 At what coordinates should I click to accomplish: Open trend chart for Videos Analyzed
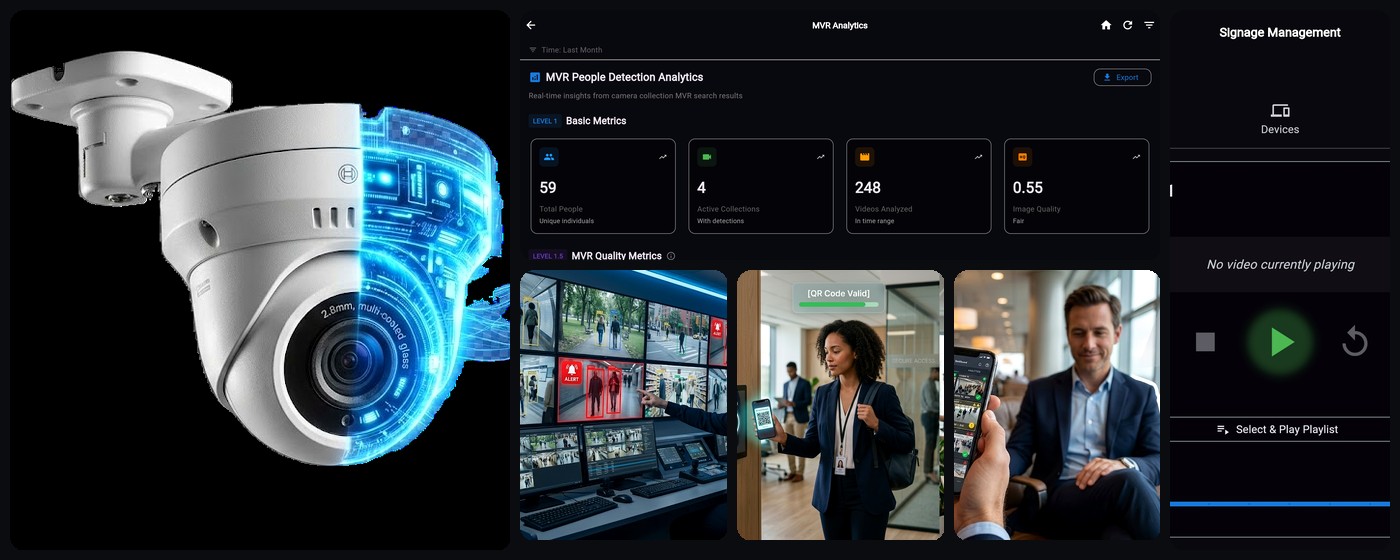click(x=979, y=157)
